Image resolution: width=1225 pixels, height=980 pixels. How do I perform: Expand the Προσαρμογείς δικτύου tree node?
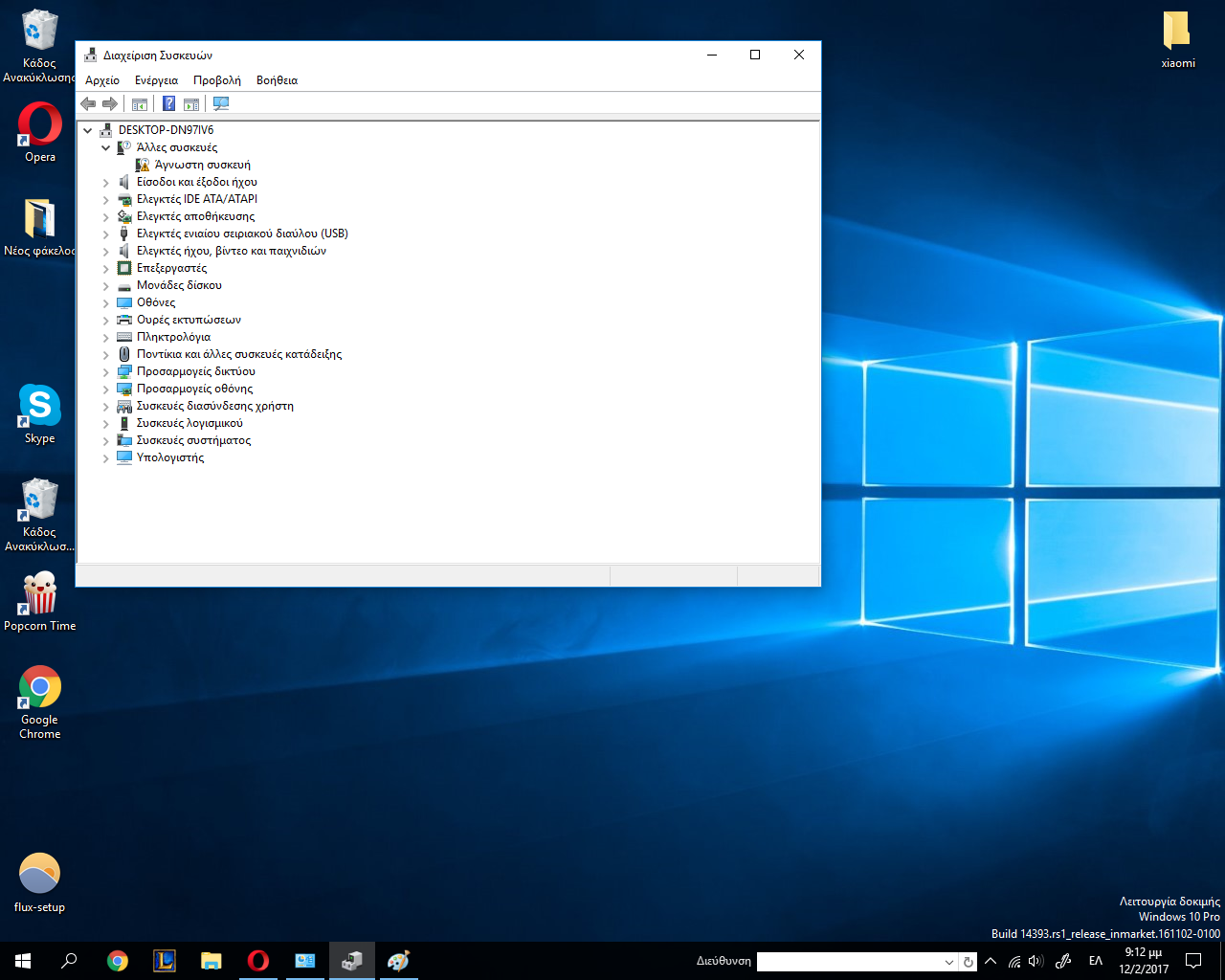tap(106, 371)
